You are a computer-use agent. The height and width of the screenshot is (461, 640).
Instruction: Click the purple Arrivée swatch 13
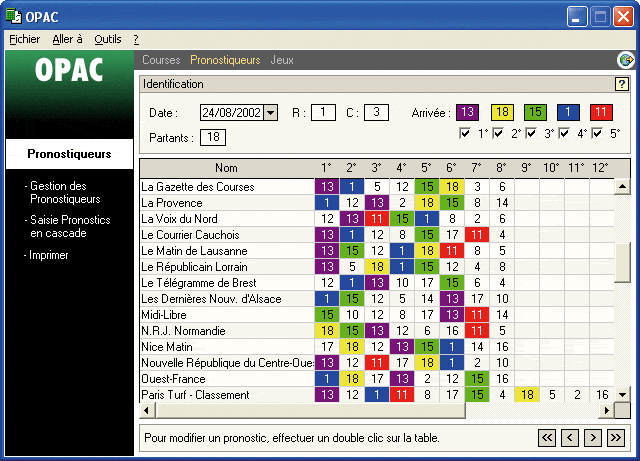[467, 112]
